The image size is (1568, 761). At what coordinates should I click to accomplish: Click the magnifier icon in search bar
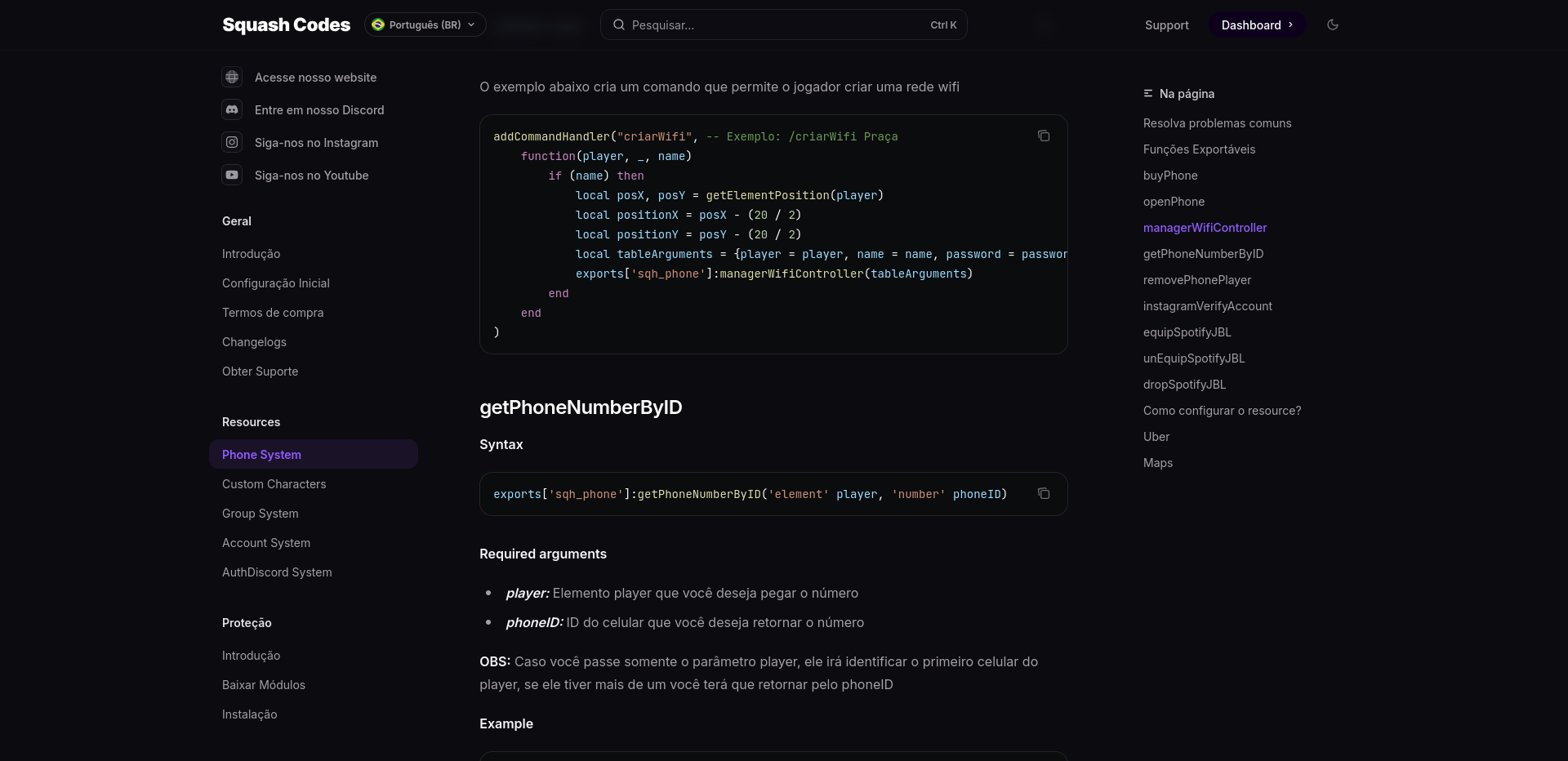(x=619, y=24)
